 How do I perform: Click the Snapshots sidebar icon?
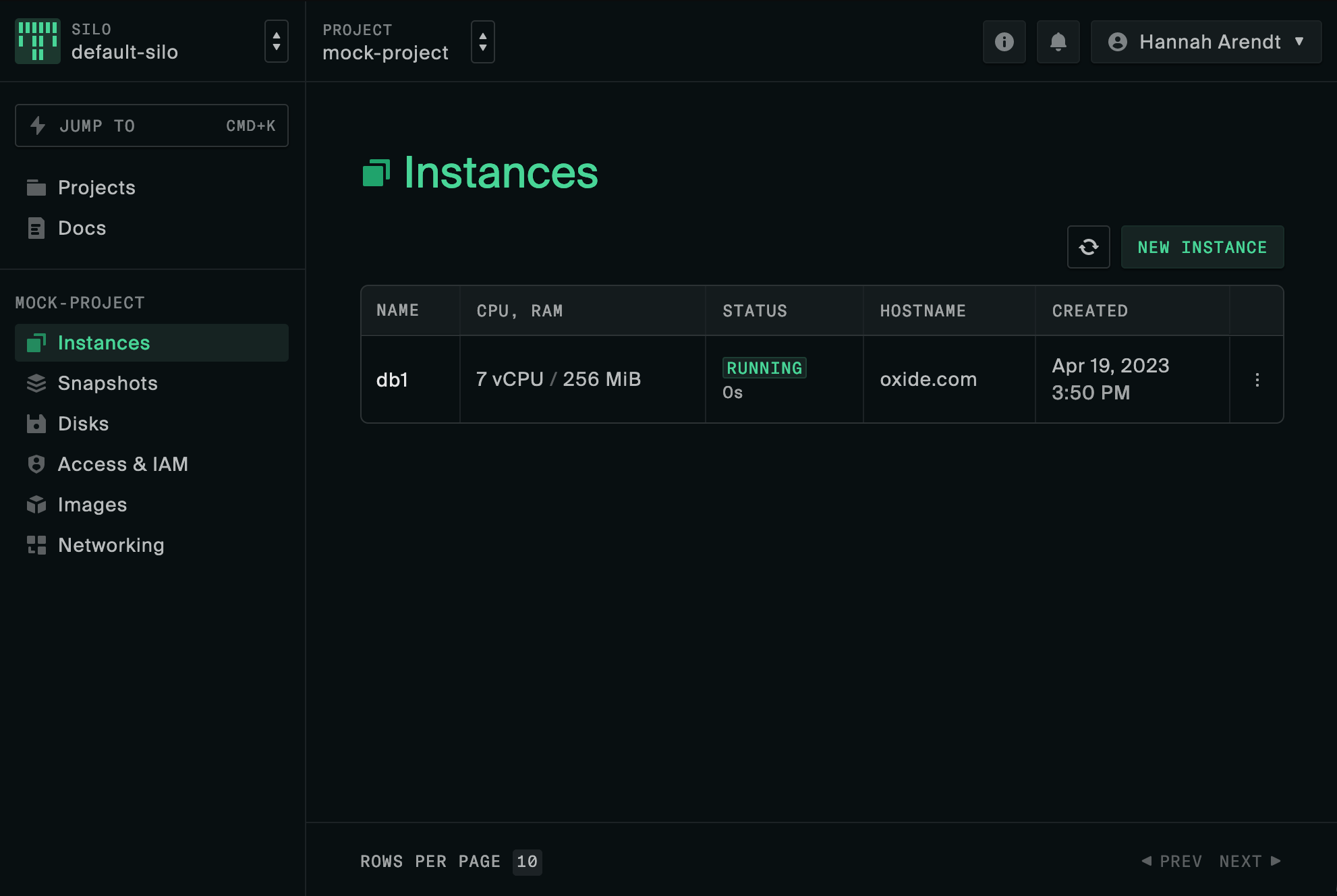click(36, 383)
